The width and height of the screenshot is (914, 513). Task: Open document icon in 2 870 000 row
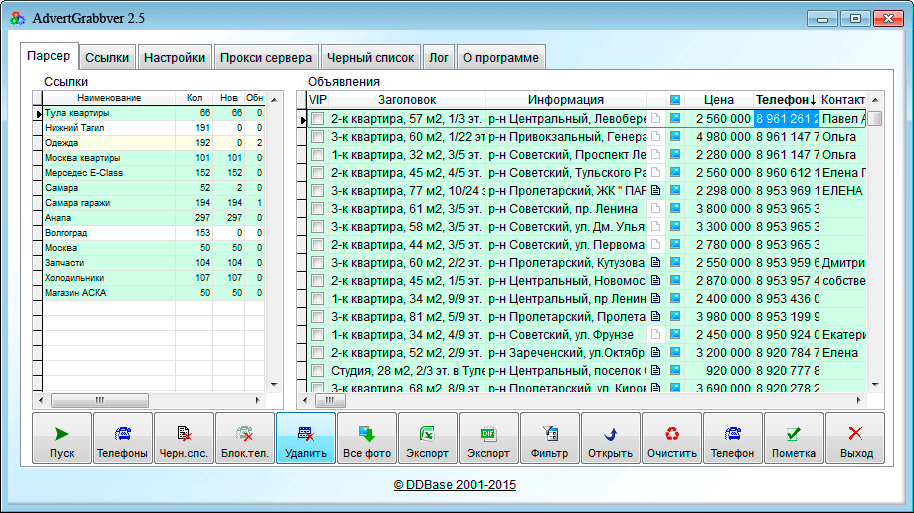[656, 280]
